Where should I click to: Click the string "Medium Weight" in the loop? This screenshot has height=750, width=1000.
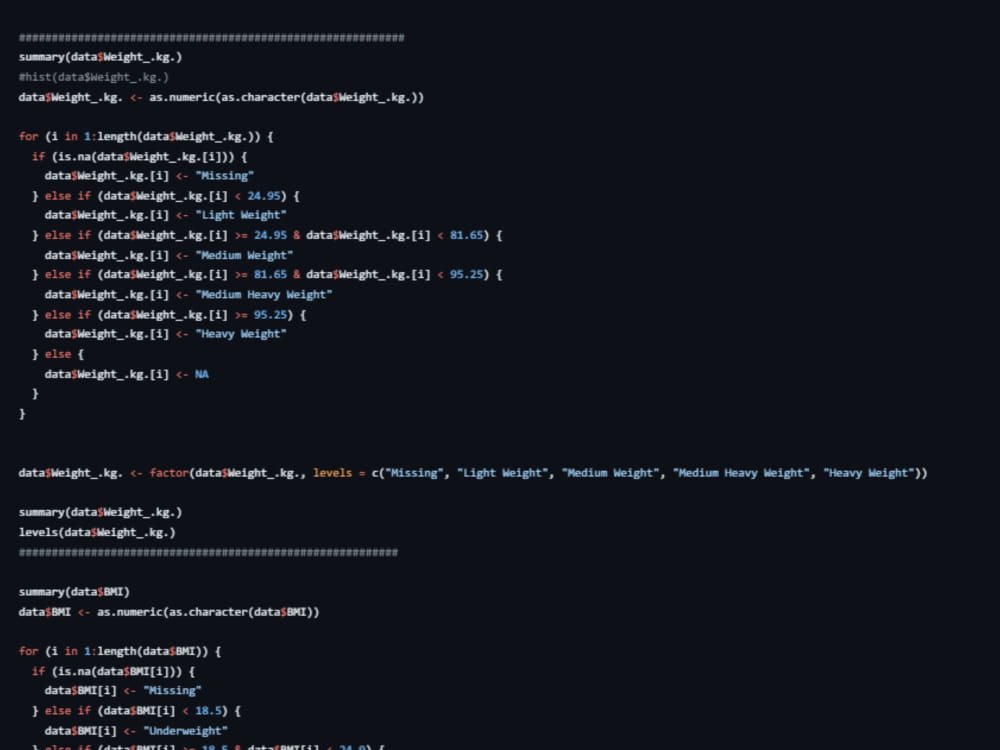pyautogui.click(x=244, y=255)
